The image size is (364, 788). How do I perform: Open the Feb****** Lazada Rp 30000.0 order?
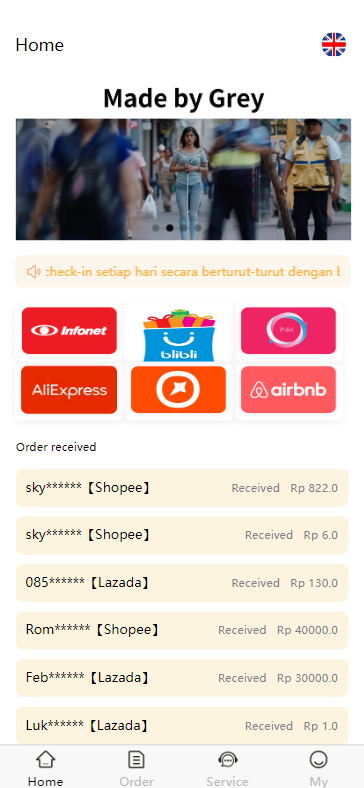coord(182,678)
